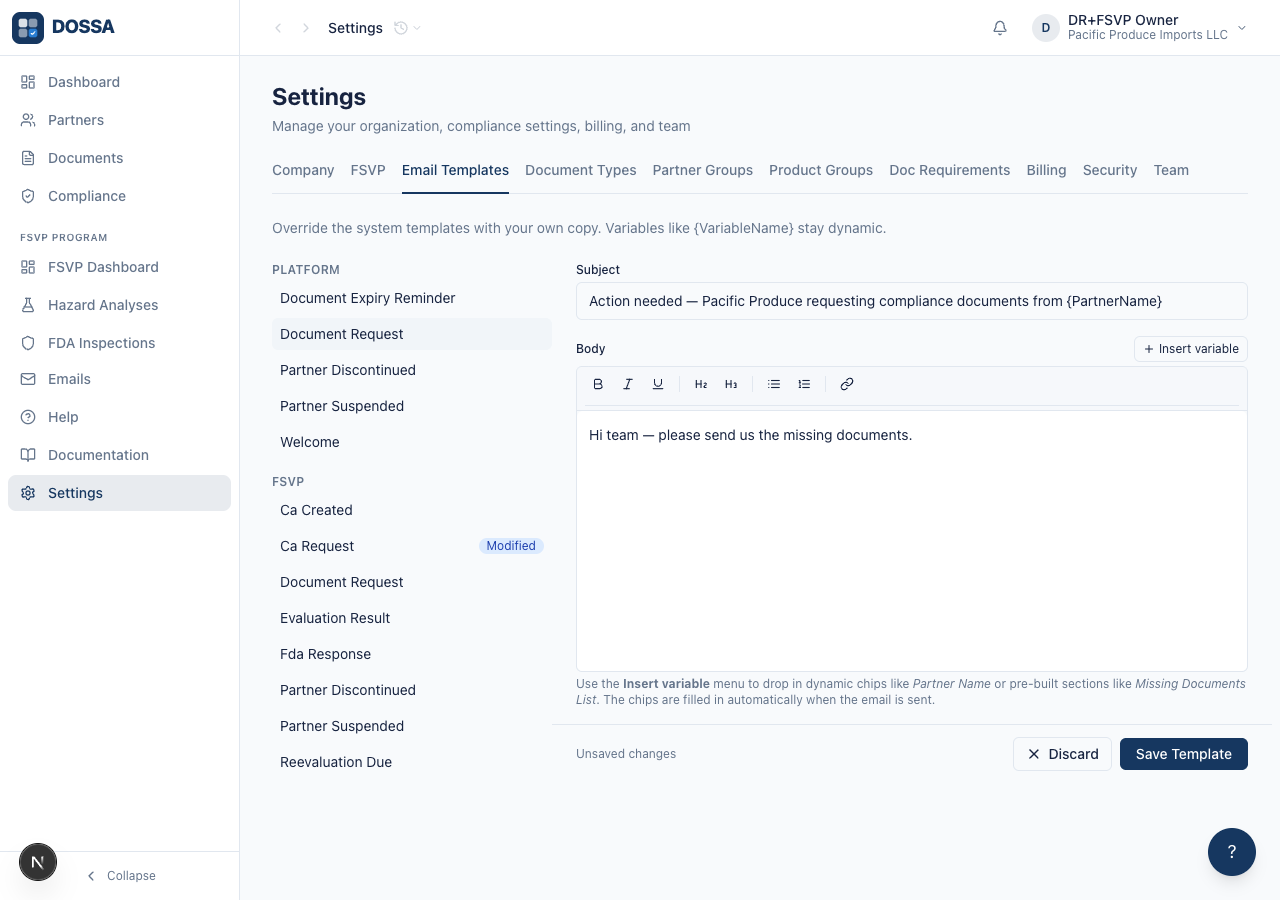Open the floating help question-mark button

(1232, 852)
